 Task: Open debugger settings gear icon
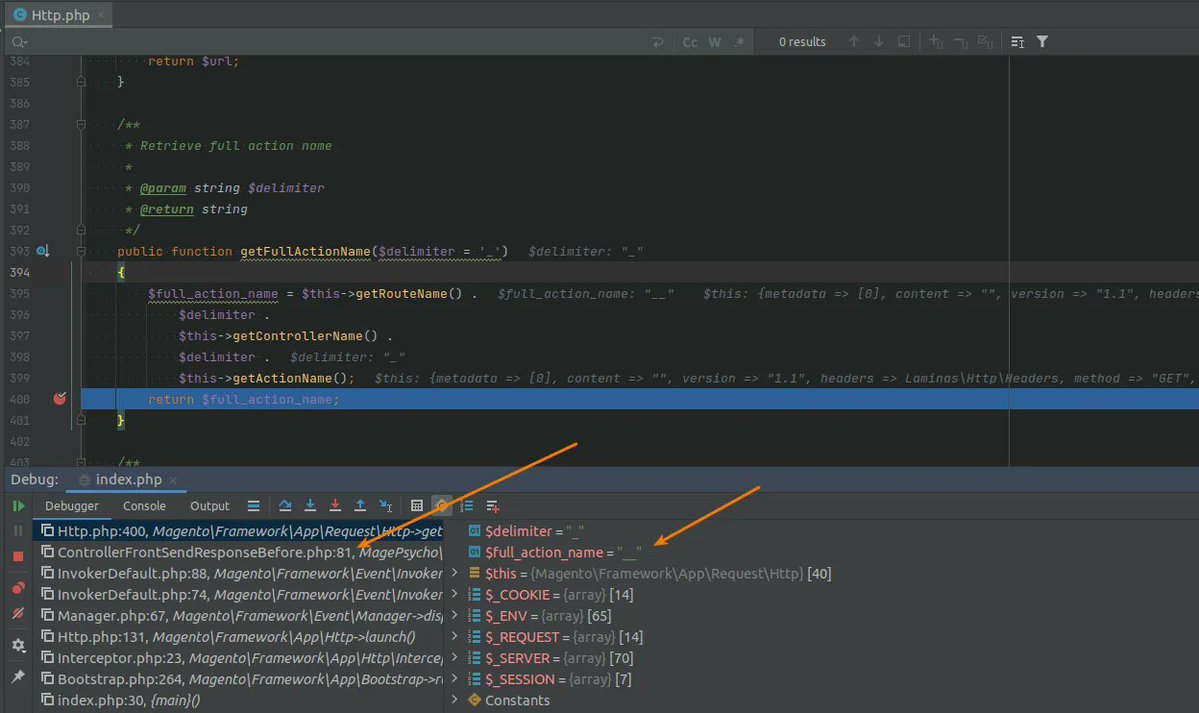point(18,646)
